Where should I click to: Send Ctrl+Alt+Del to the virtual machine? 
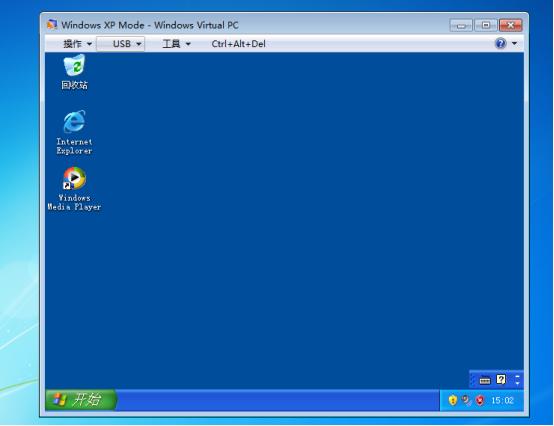pos(238,44)
